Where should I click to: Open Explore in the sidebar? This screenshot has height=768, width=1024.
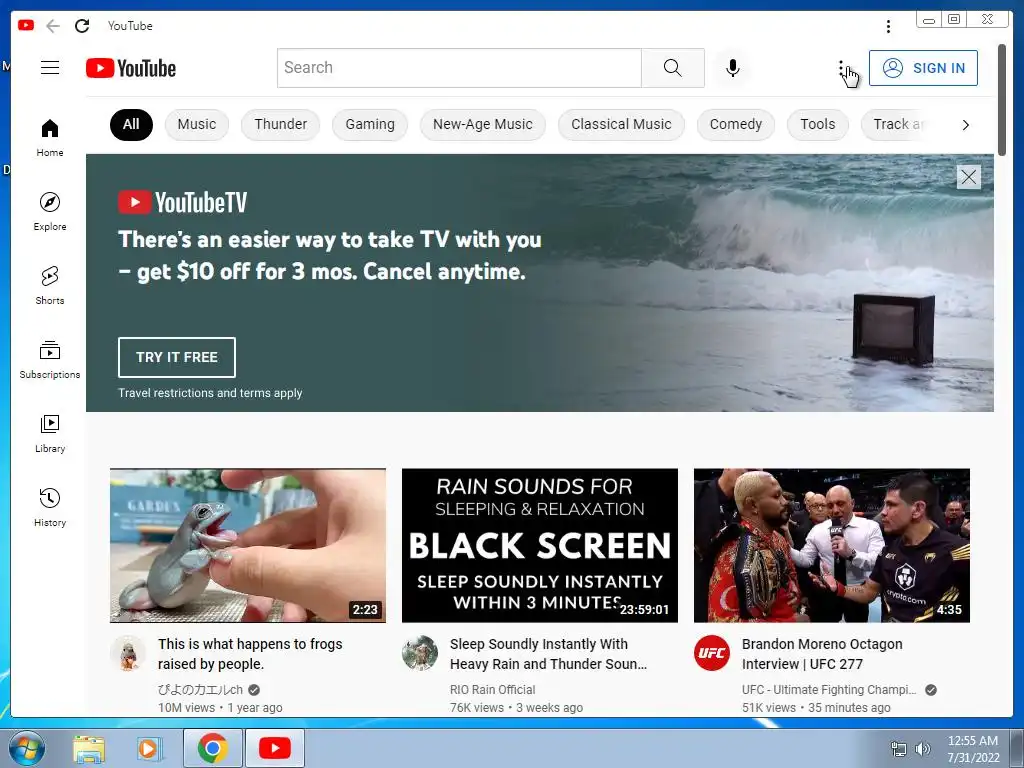click(x=50, y=212)
